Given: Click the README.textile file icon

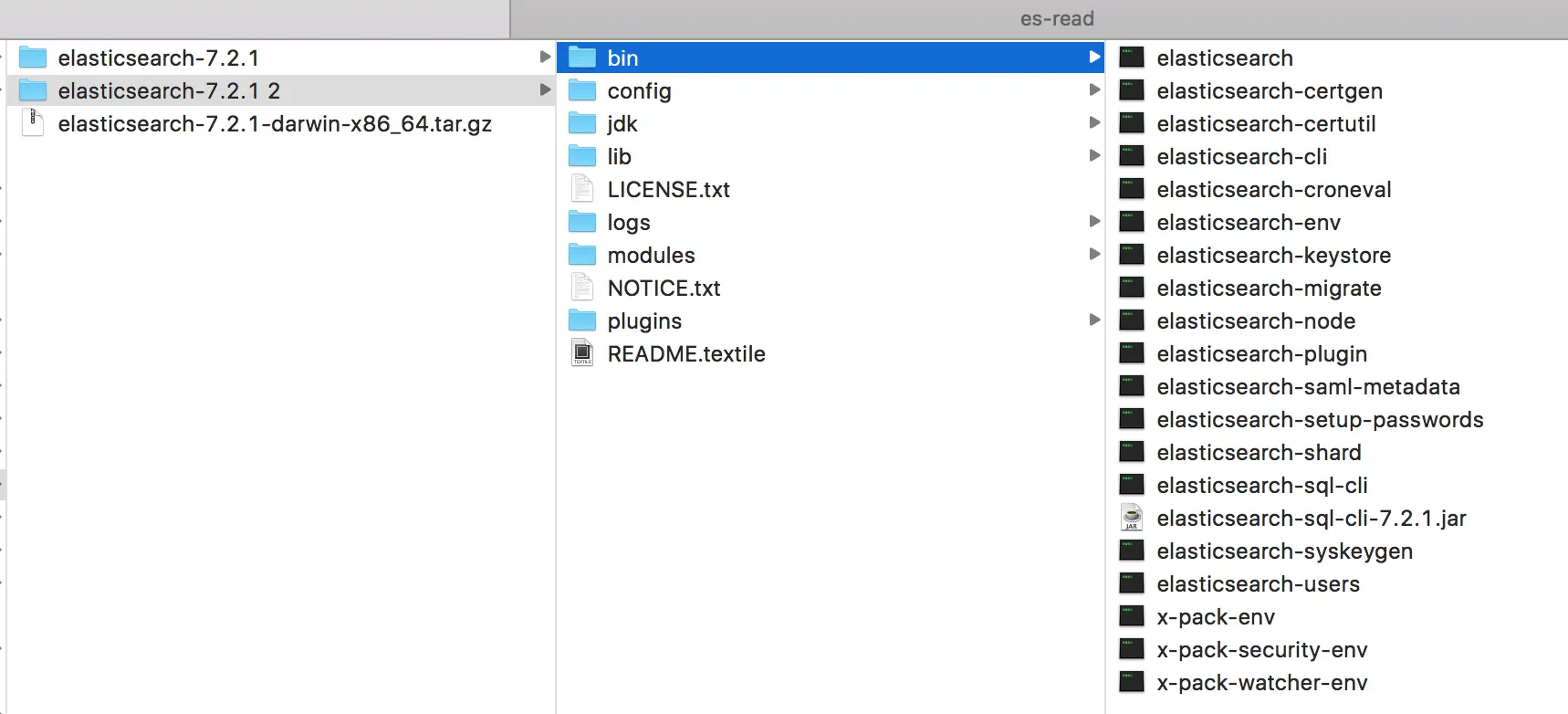Looking at the screenshot, I should (582, 353).
